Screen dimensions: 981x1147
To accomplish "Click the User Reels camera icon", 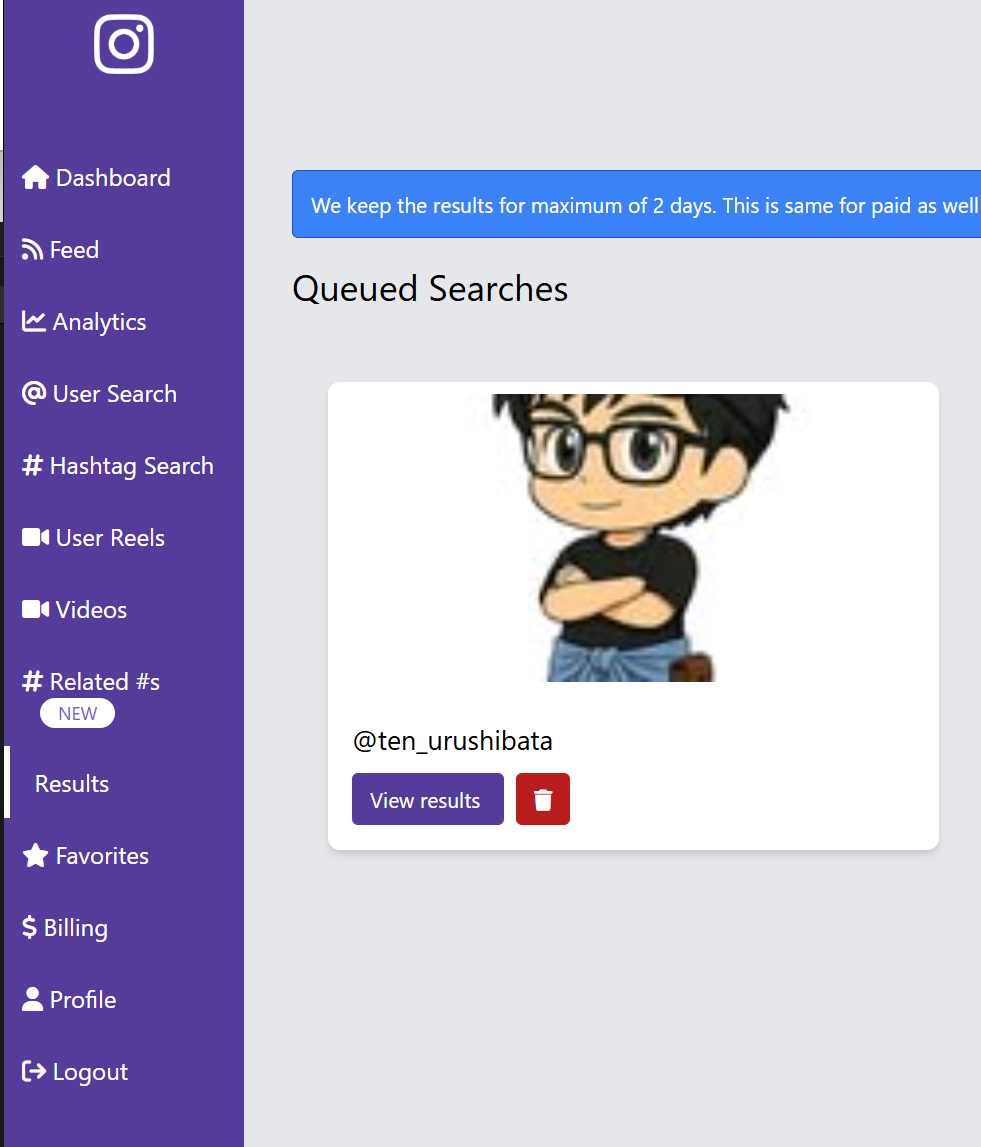I will tap(35, 538).
